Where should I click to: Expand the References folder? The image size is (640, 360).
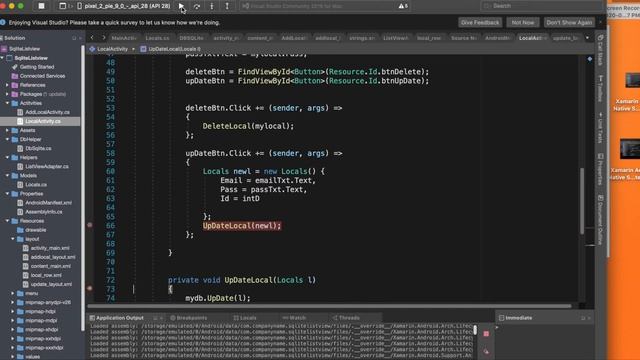tap(7, 85)
